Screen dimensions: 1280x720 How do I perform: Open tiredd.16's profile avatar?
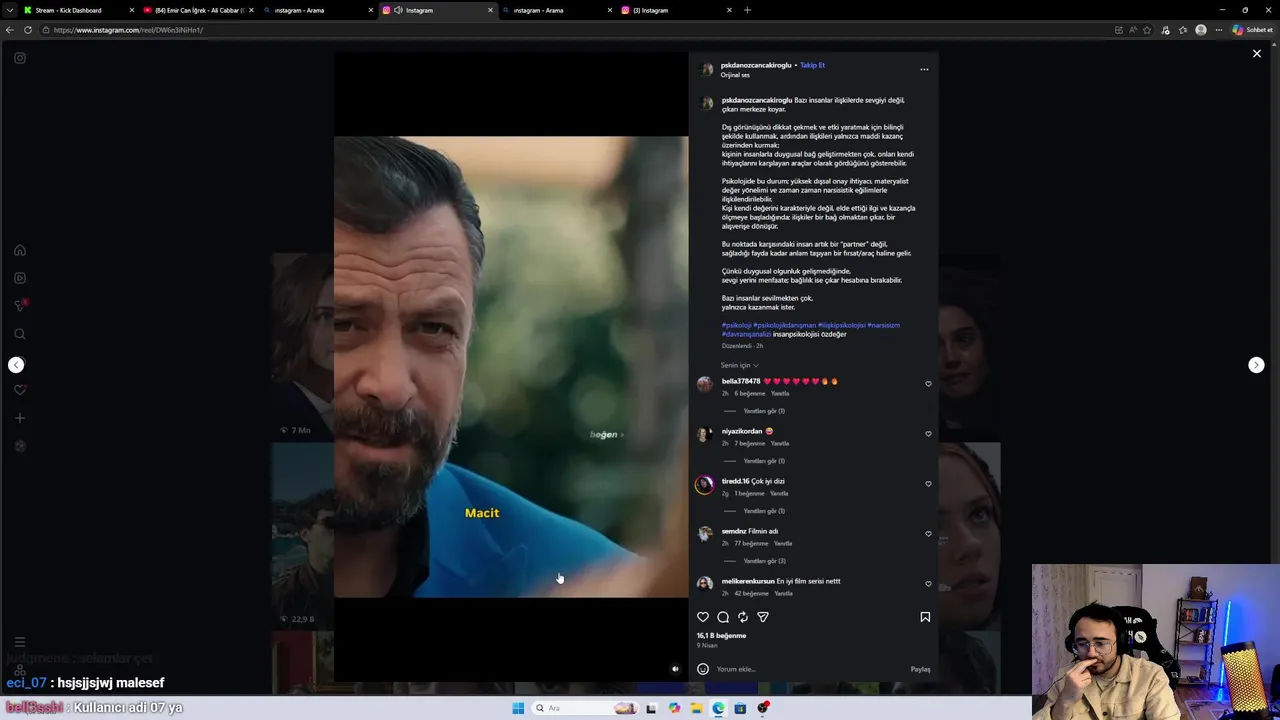point(705,484)
